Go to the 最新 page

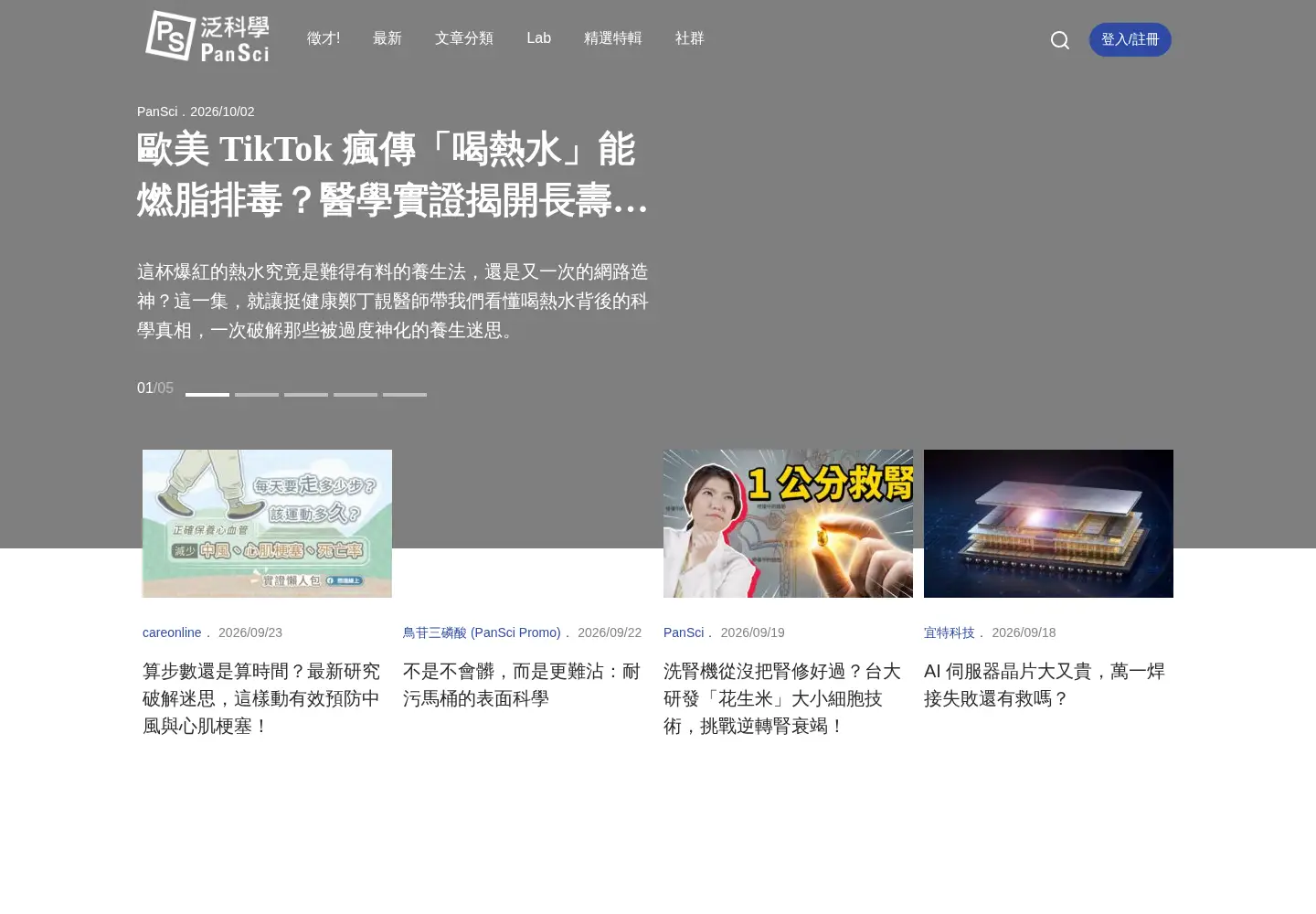coord(387,38)
